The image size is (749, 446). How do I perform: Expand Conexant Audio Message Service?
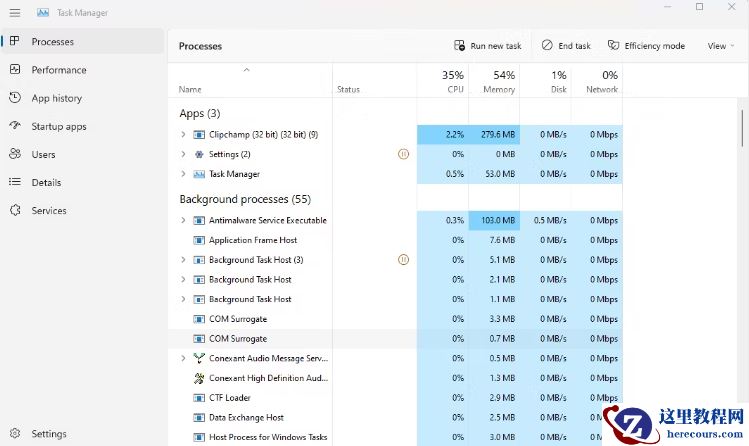[x=183, y=358]
